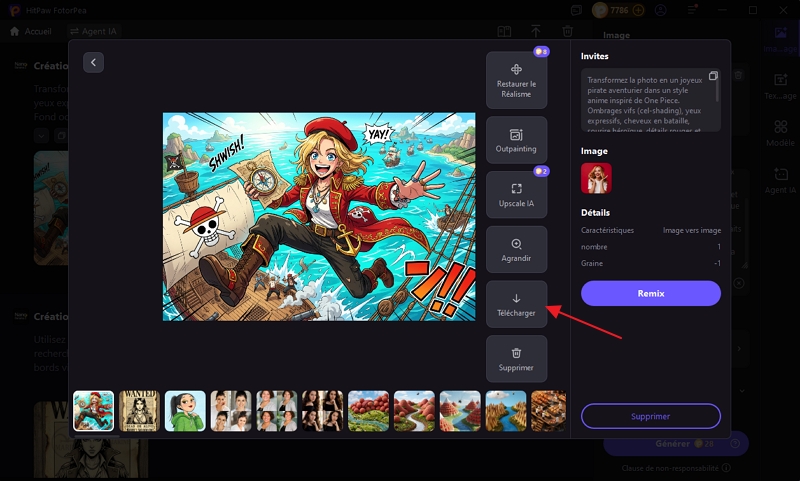Open Agent IA in right sidebar
The height and width of the screenshot is (481, 800).
[780, 181]
